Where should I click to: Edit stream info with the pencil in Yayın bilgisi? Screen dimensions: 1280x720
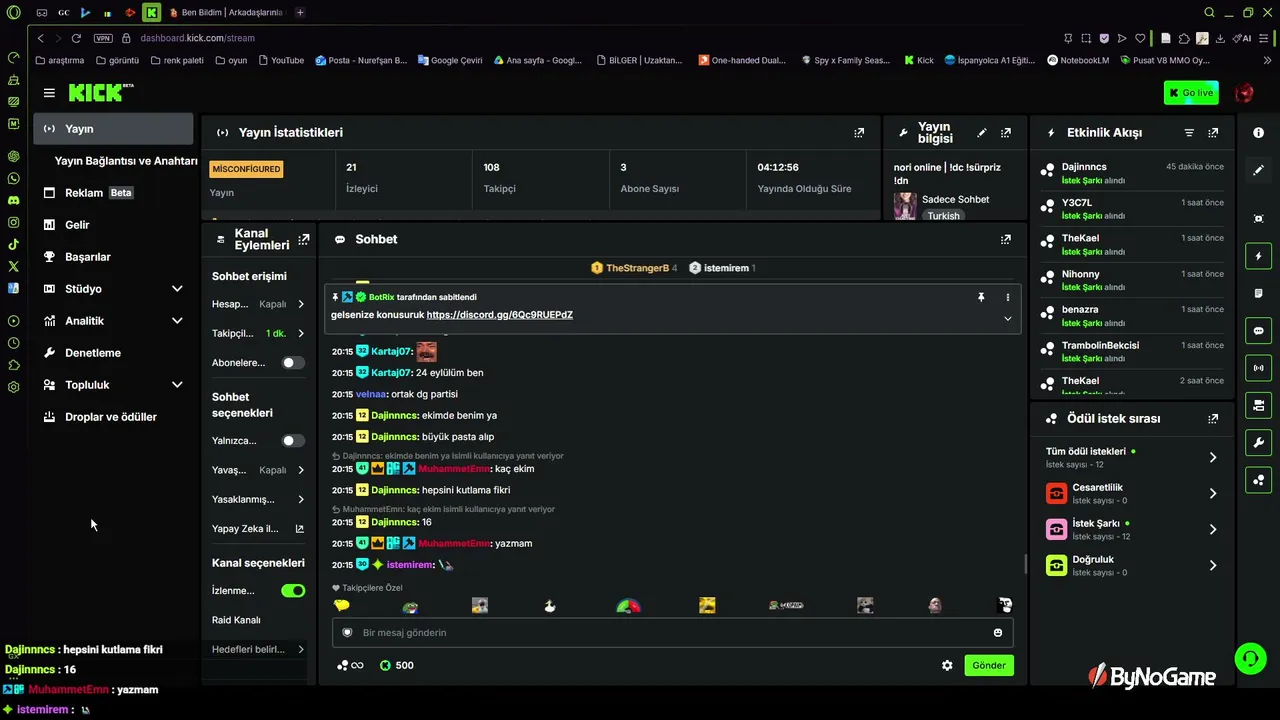pyautogui.click(x=982, y=132)
